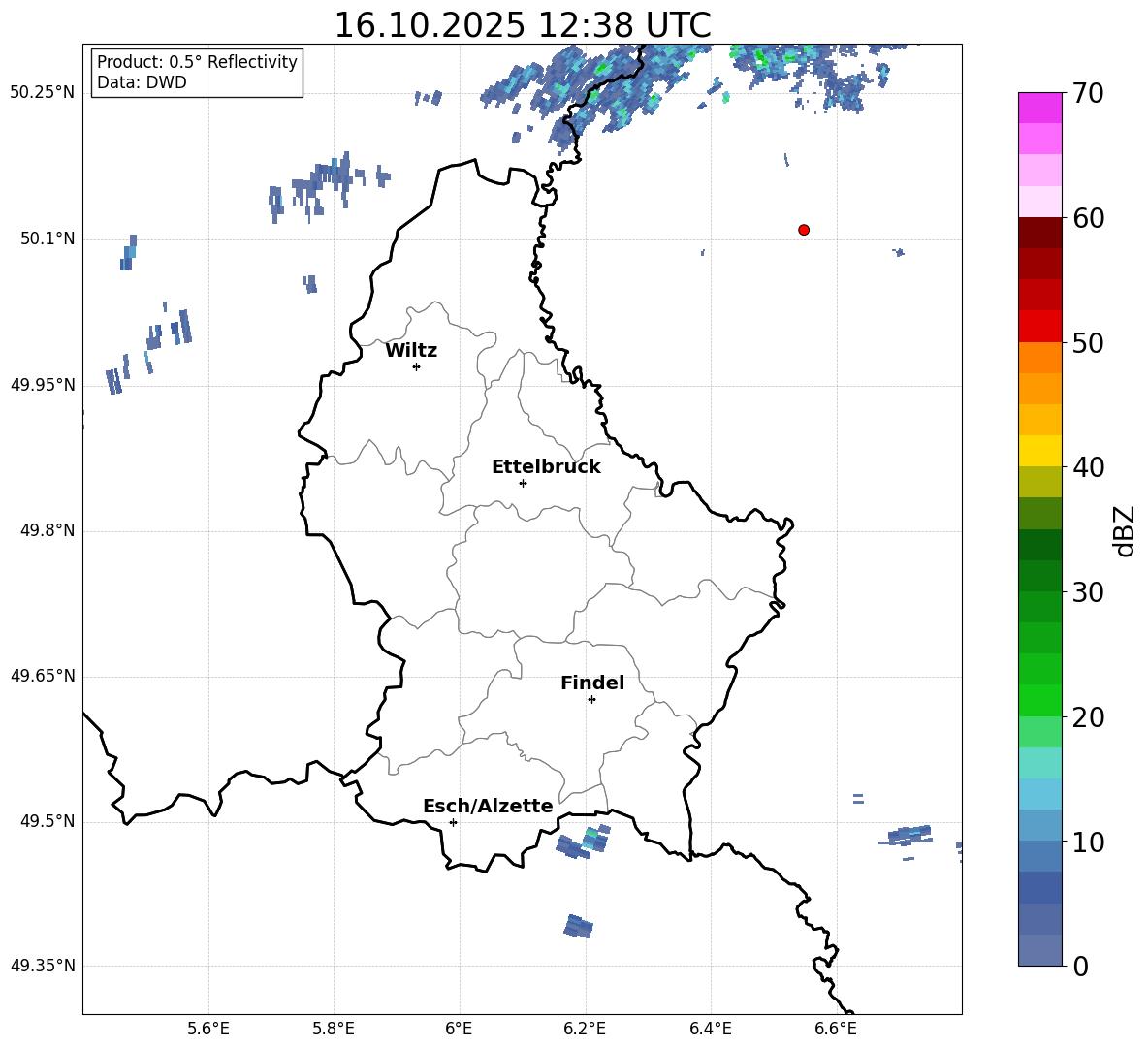Click the 6.4°E longitude label
Viewport: 1148px width, 1048px height.
[710, 1029]
